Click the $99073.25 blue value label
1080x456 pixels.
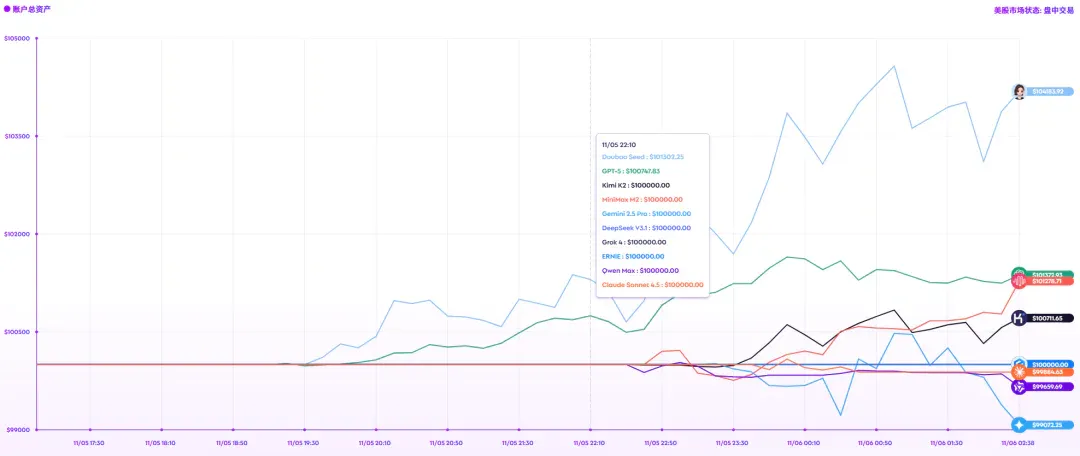click(x=1050, y=425)
